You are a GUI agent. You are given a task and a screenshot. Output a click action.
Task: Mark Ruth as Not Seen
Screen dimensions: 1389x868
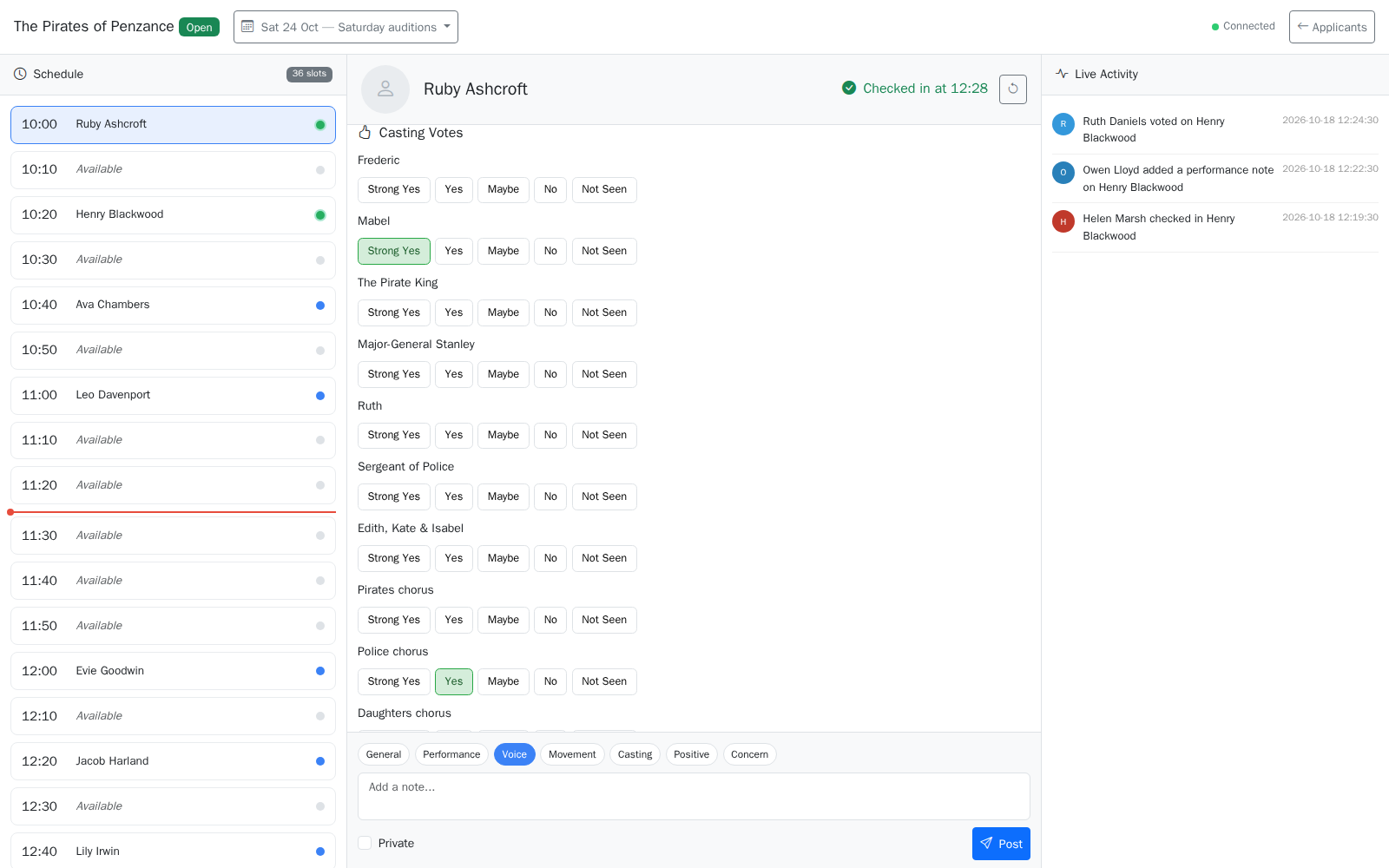point(604,435)
